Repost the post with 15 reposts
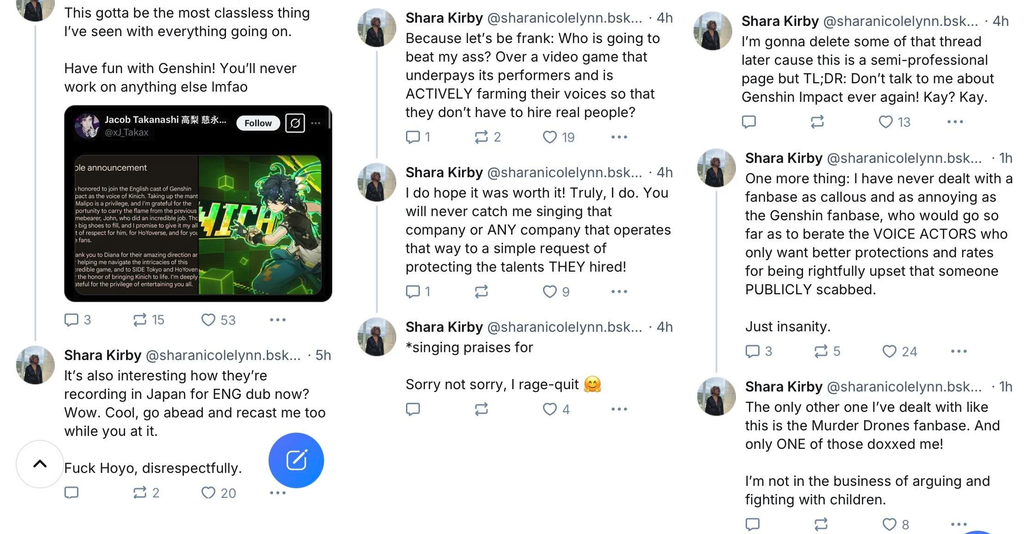 coord(139,320)
